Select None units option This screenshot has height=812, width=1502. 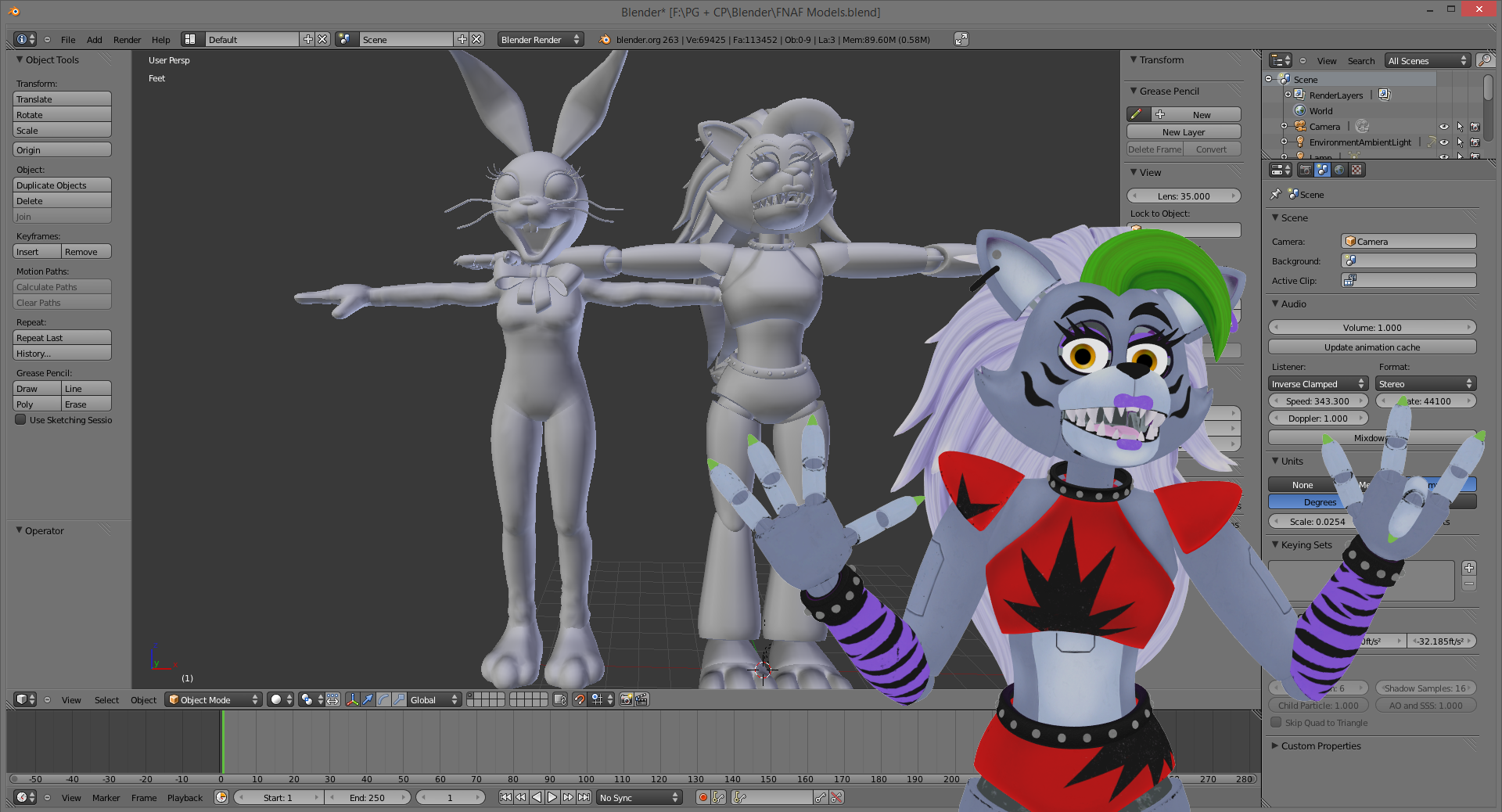point(1303,485)
